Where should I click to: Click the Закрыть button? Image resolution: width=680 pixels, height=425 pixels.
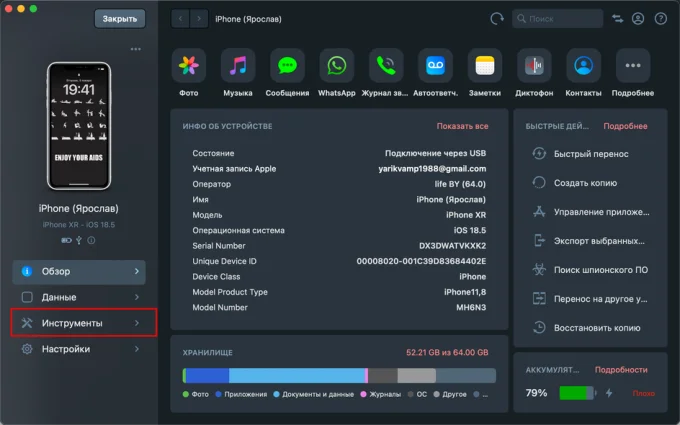click(x=120, y=19)
